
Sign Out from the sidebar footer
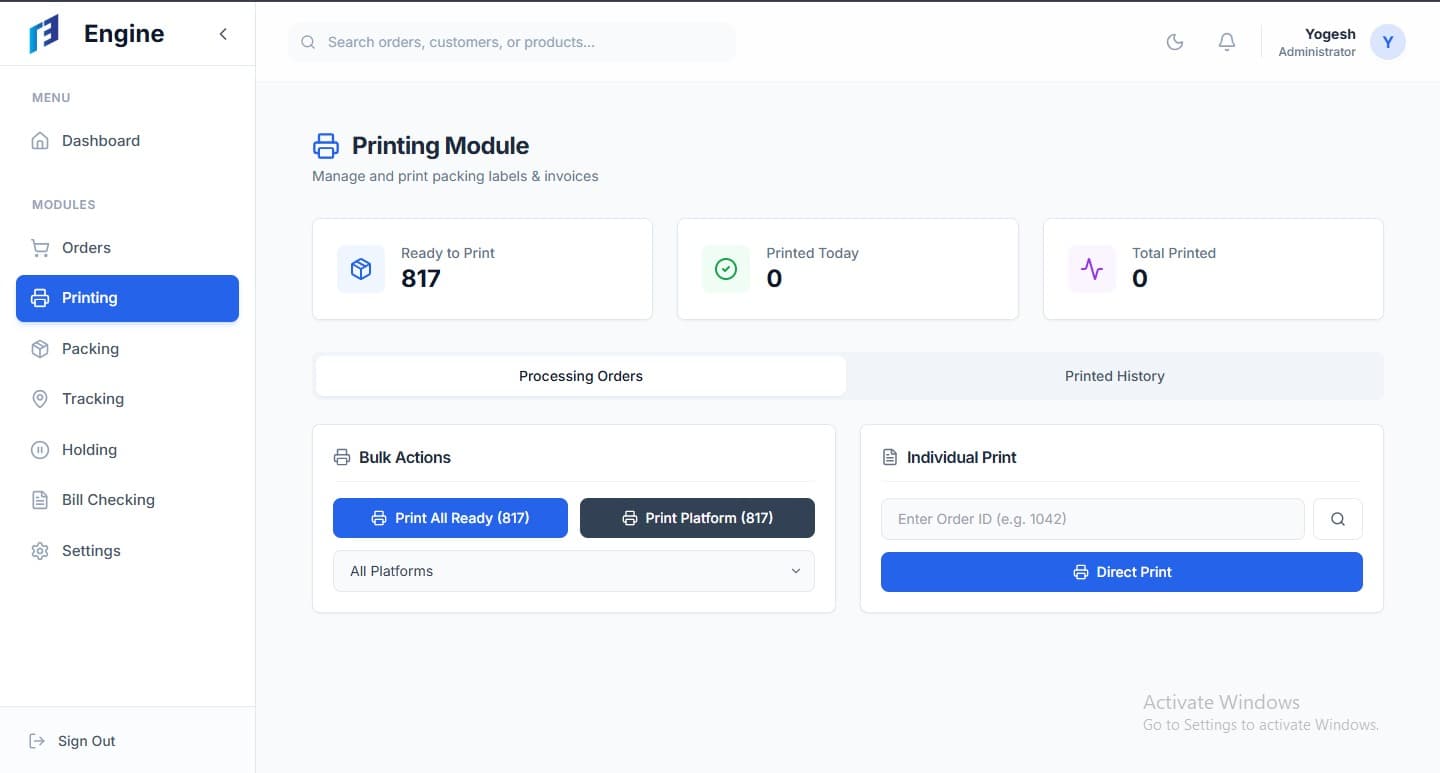point(86,741)
